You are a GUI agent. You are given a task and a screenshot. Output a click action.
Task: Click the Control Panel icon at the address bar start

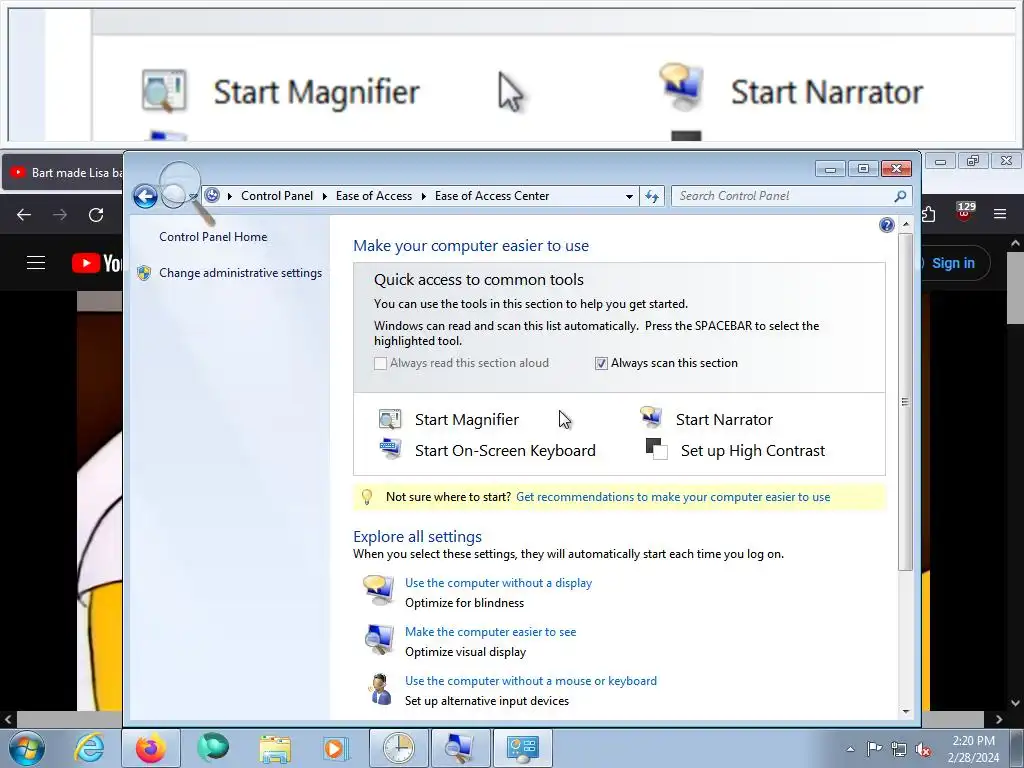click(x=212, y=195)
